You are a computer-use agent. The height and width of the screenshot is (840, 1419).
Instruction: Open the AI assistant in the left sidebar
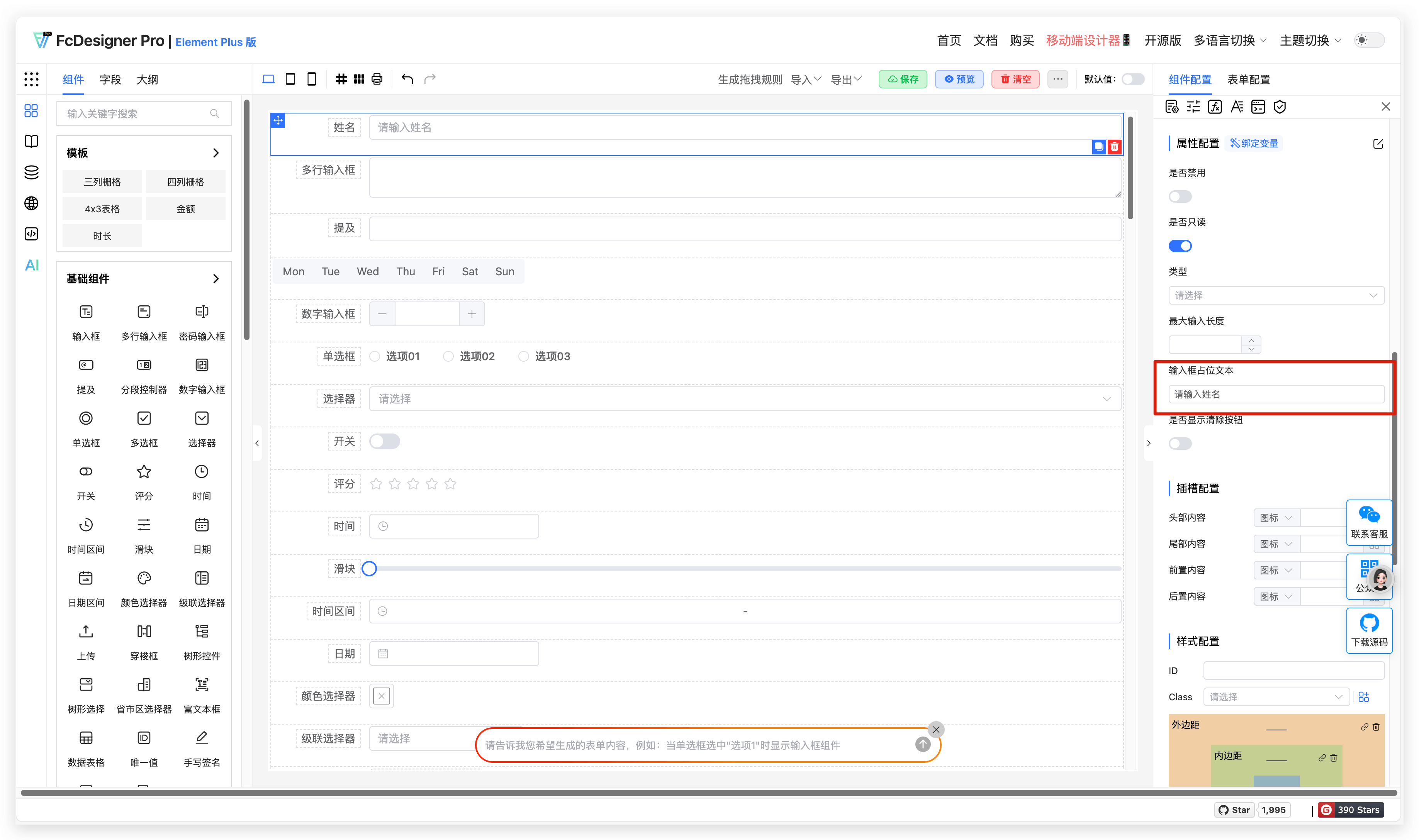coord(32,265)
